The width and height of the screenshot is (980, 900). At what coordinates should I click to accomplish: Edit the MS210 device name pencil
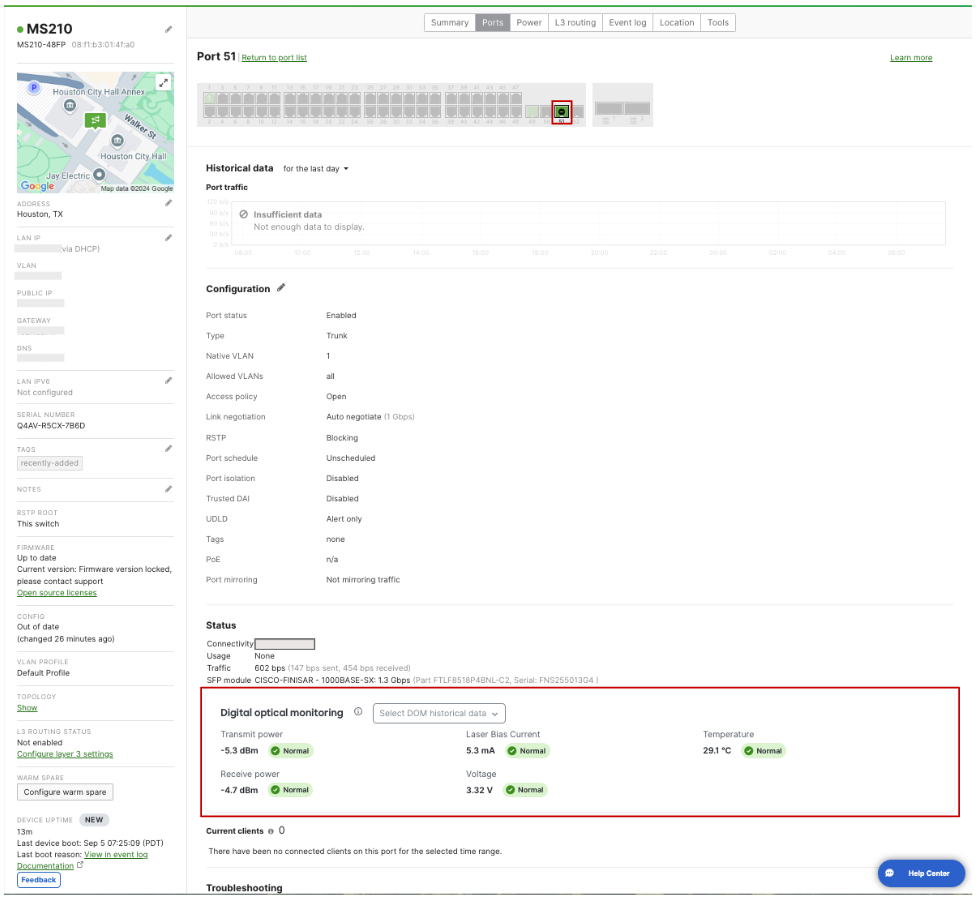[x=168, y=30]
